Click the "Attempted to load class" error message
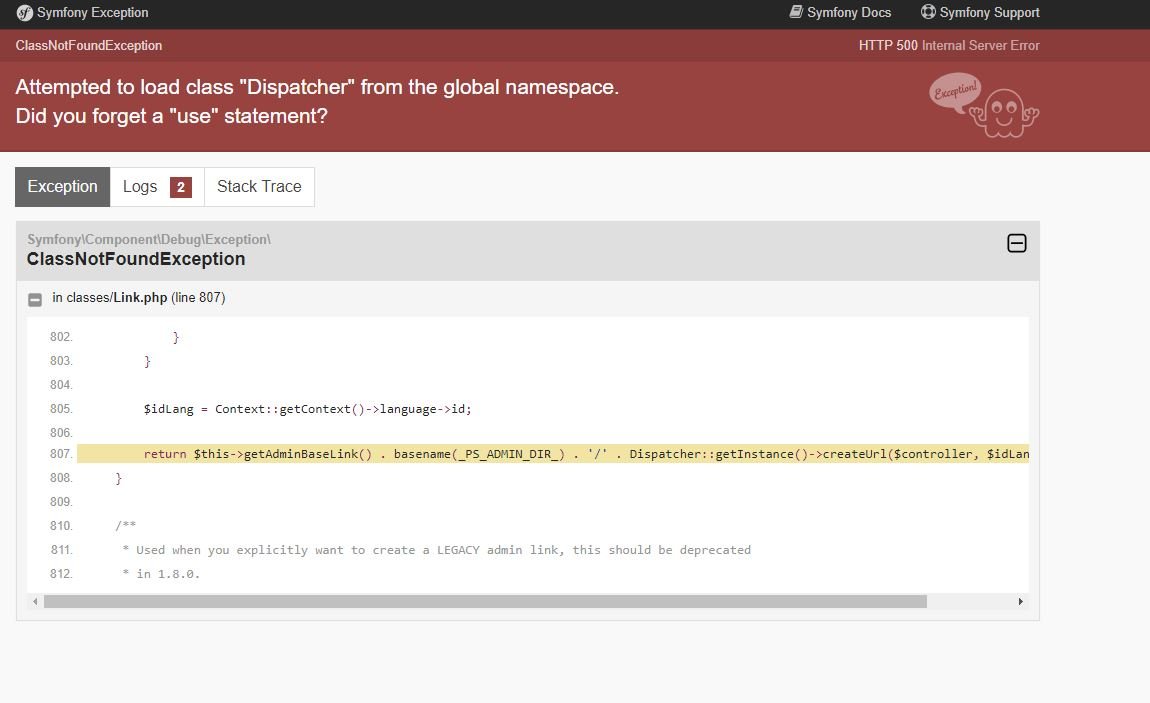Screen dimensions: 1150x703 point(317,87)
